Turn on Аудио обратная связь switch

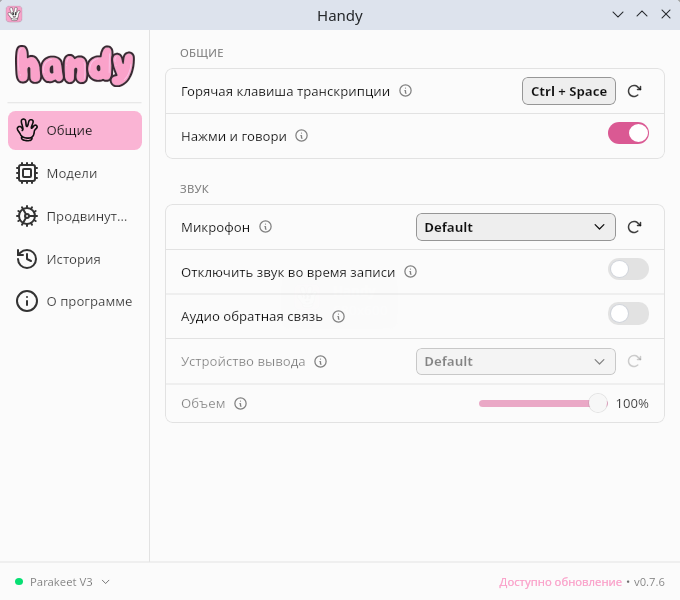click(x=628, y=314)
